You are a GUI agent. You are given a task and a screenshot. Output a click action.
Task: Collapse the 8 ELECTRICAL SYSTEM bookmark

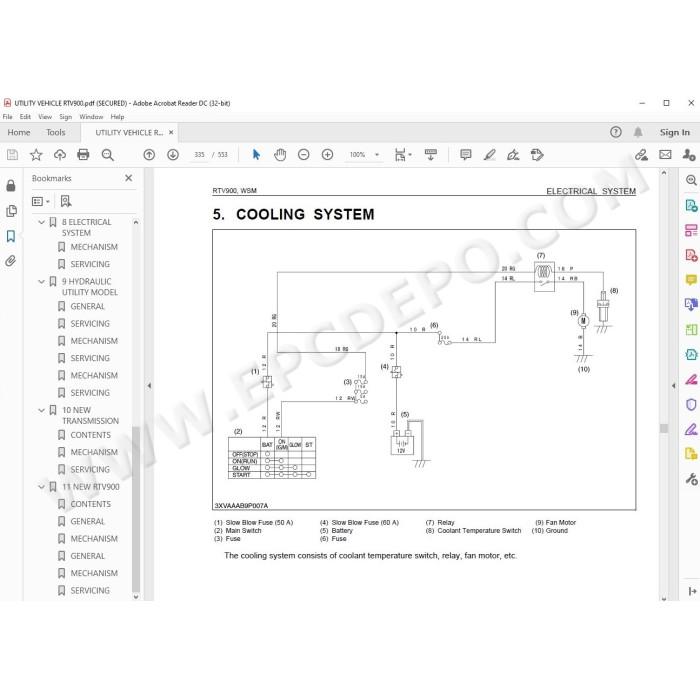(42, 222)
